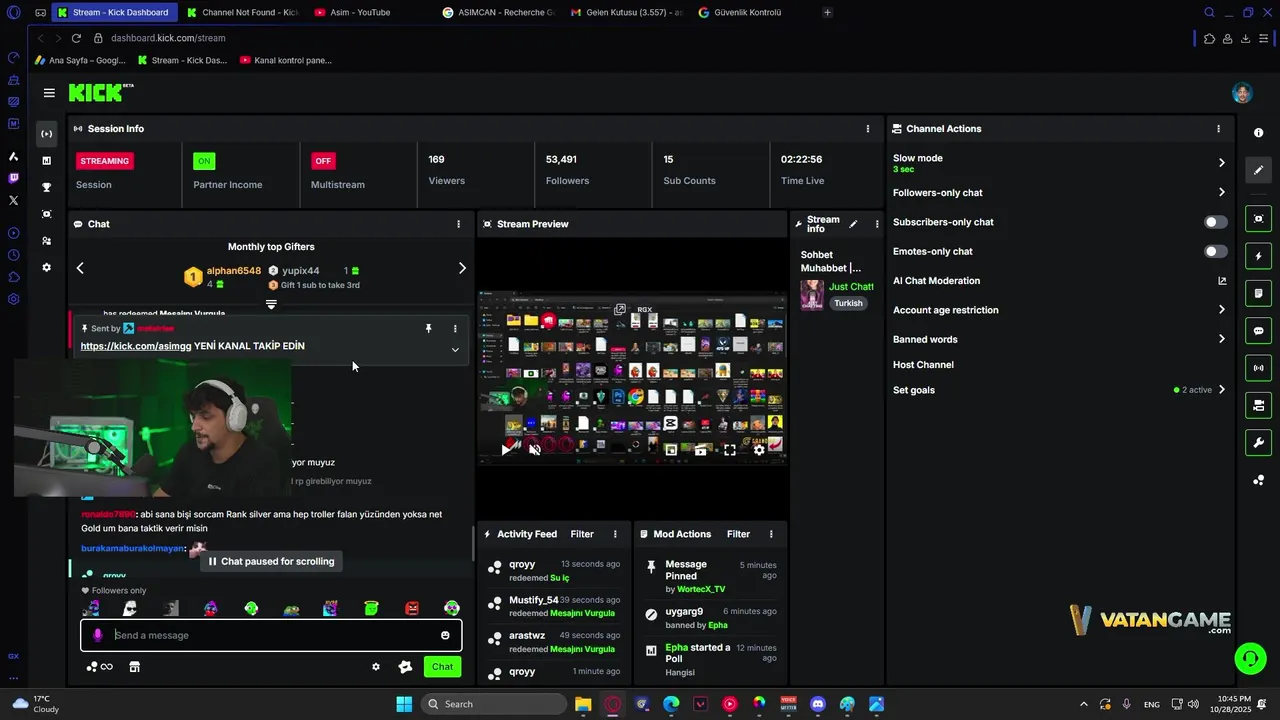Toggle Emotes-only chat switch

coord(1215,251)
